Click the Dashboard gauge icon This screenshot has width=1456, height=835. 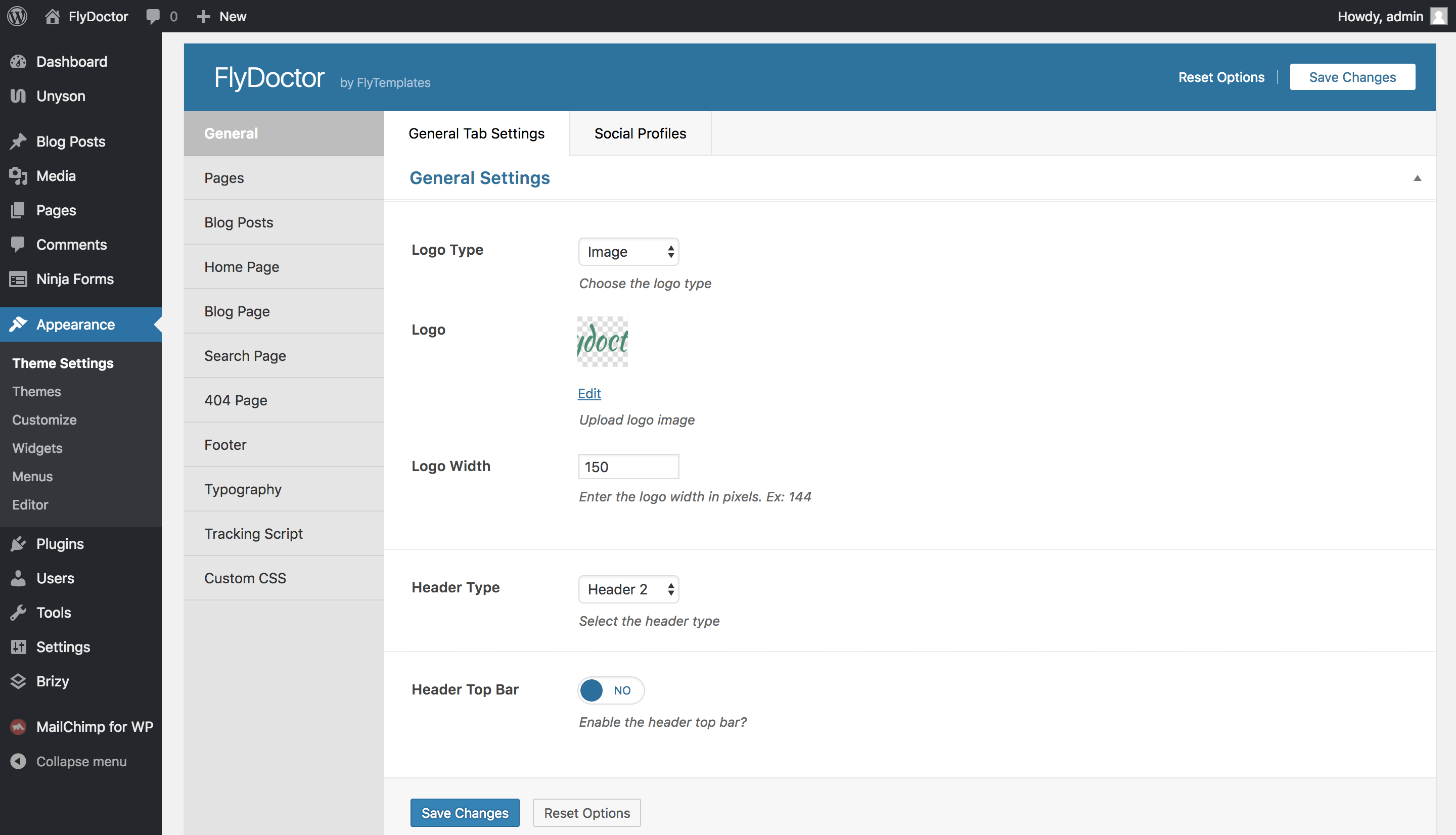pos(18,61)
